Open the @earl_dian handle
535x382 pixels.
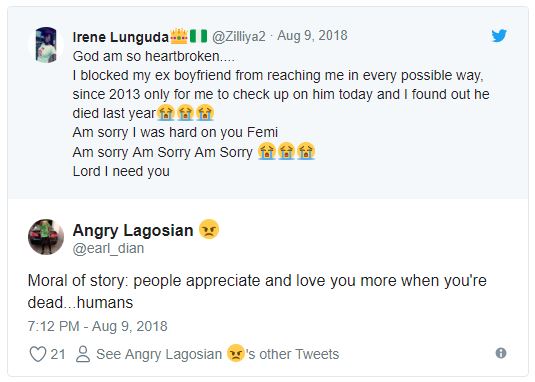pyautogui.click(x=108, y=248)
